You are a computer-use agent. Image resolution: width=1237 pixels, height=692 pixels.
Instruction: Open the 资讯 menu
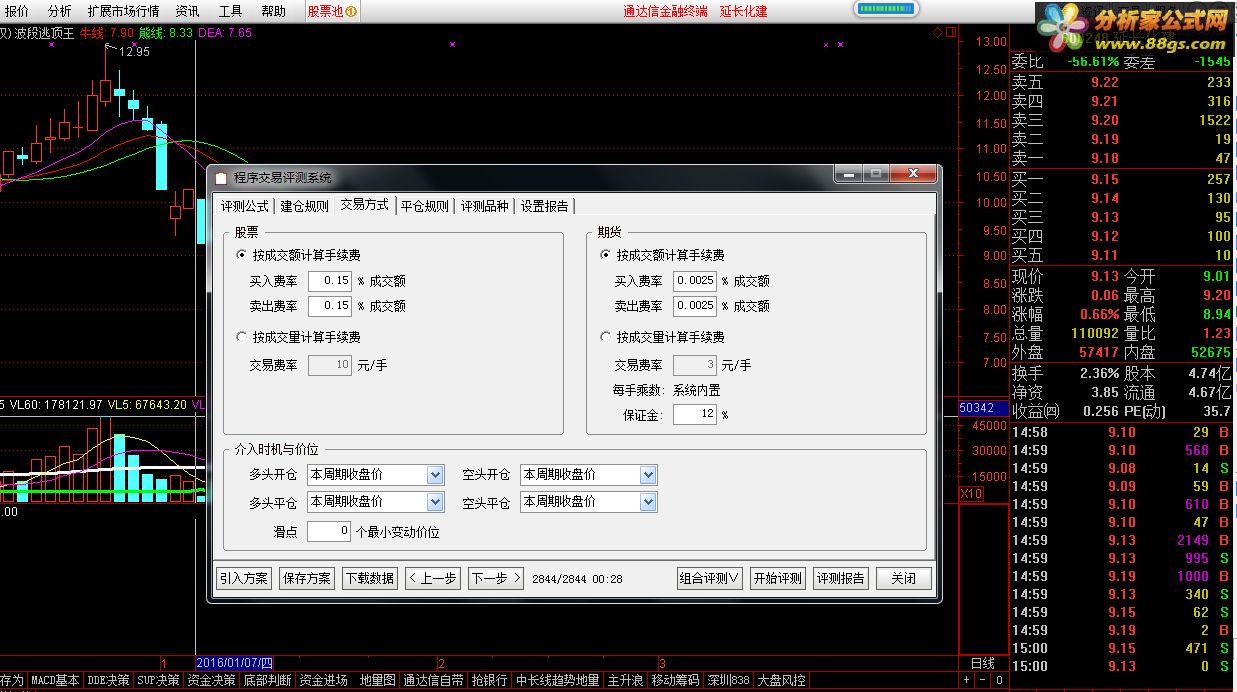click(187, 11)
